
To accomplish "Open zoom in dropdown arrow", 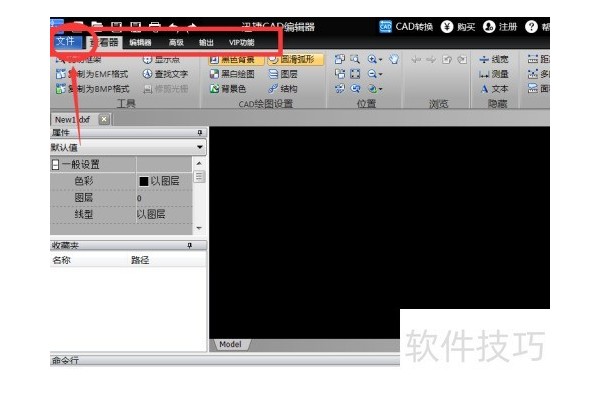I will tap(380, 60).
